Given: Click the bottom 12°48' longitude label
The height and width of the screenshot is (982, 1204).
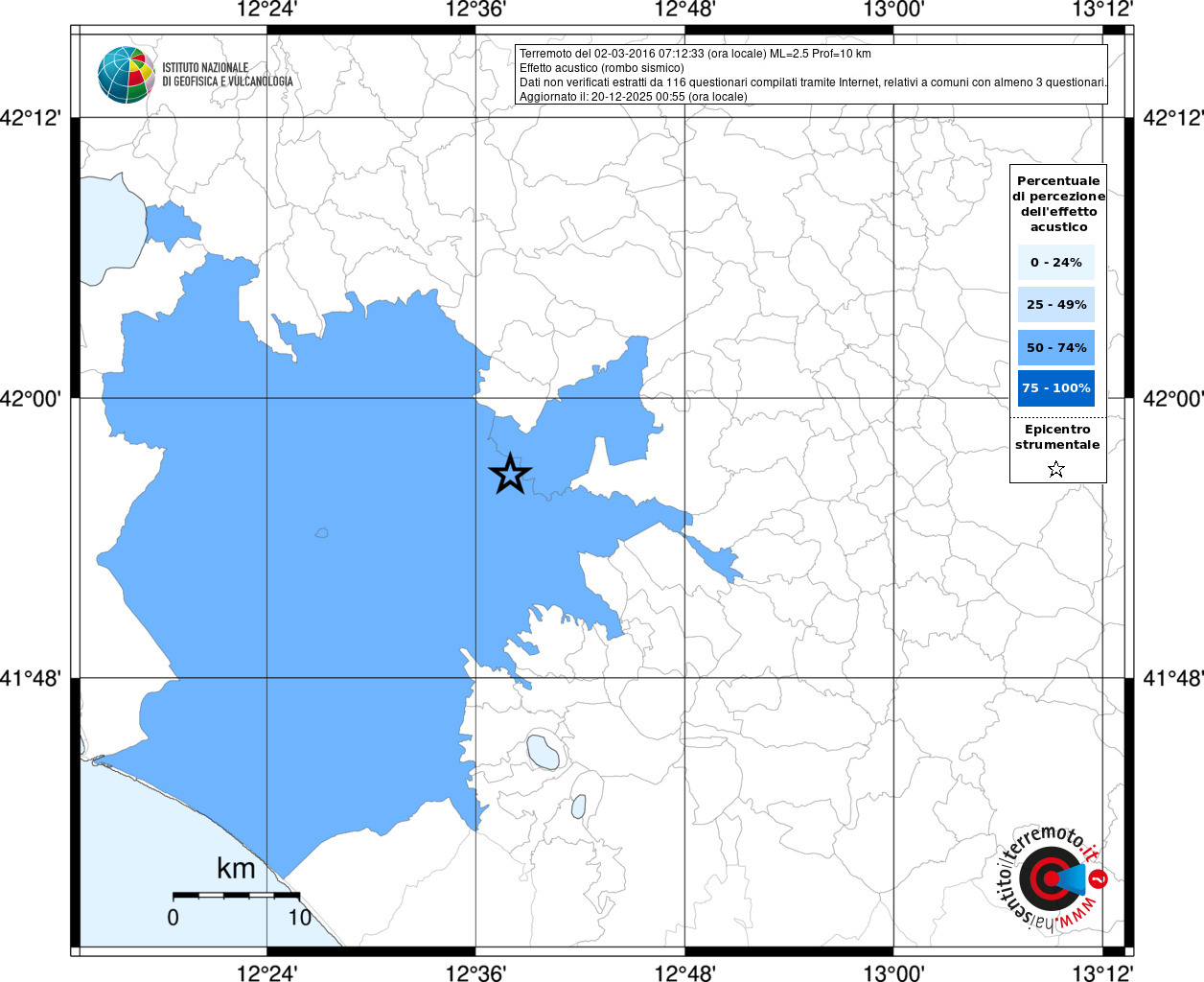Looking at the screenshot, I should pyautogui.click(x=684, y=973).
